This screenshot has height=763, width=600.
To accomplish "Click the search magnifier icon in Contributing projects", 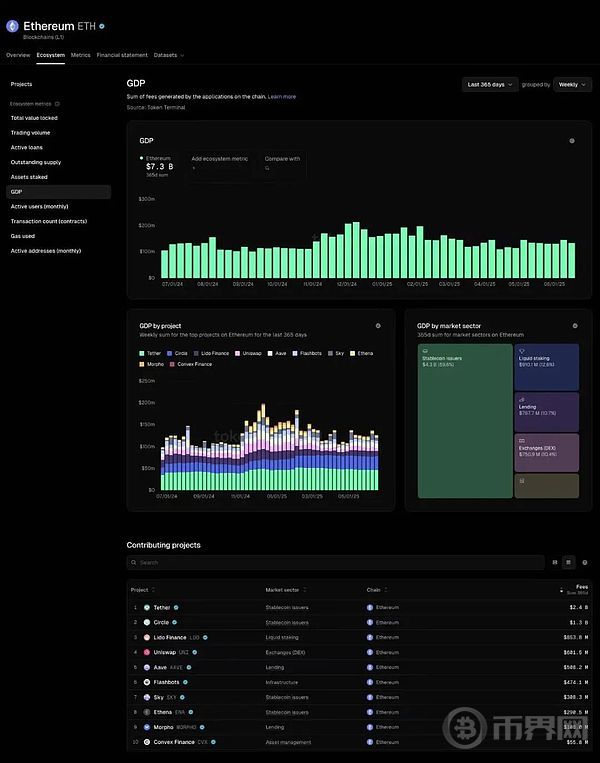I will (133, 562).
